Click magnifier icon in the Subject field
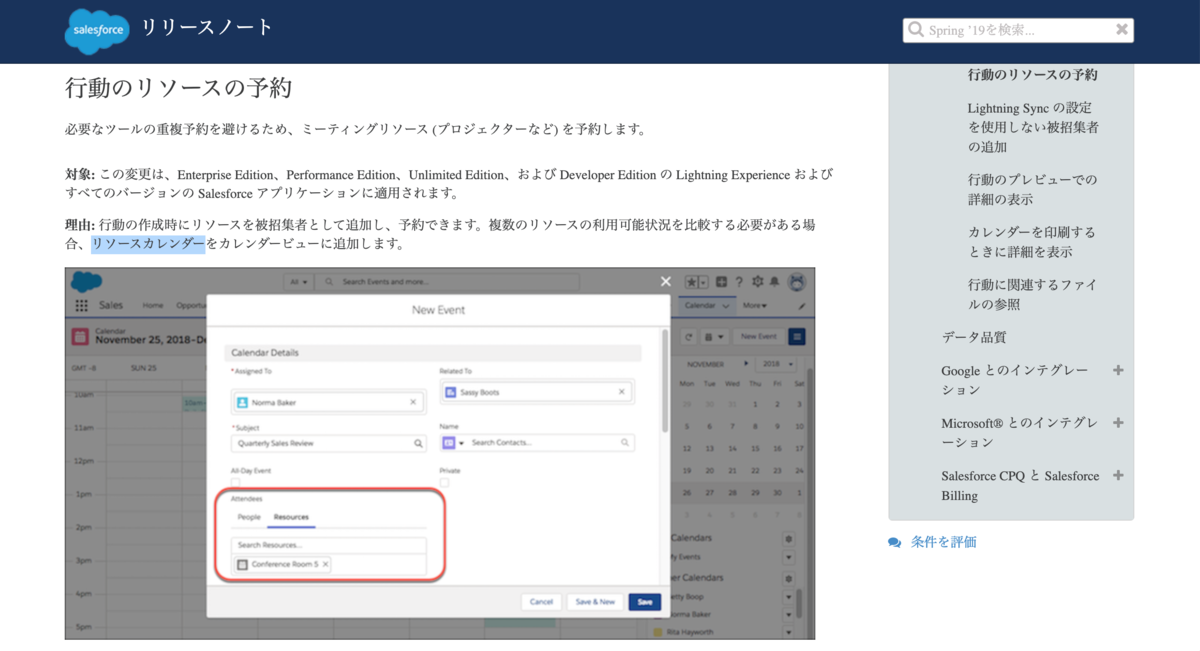1200x651 pixels. pyautogui.click(x=418, y=443)
